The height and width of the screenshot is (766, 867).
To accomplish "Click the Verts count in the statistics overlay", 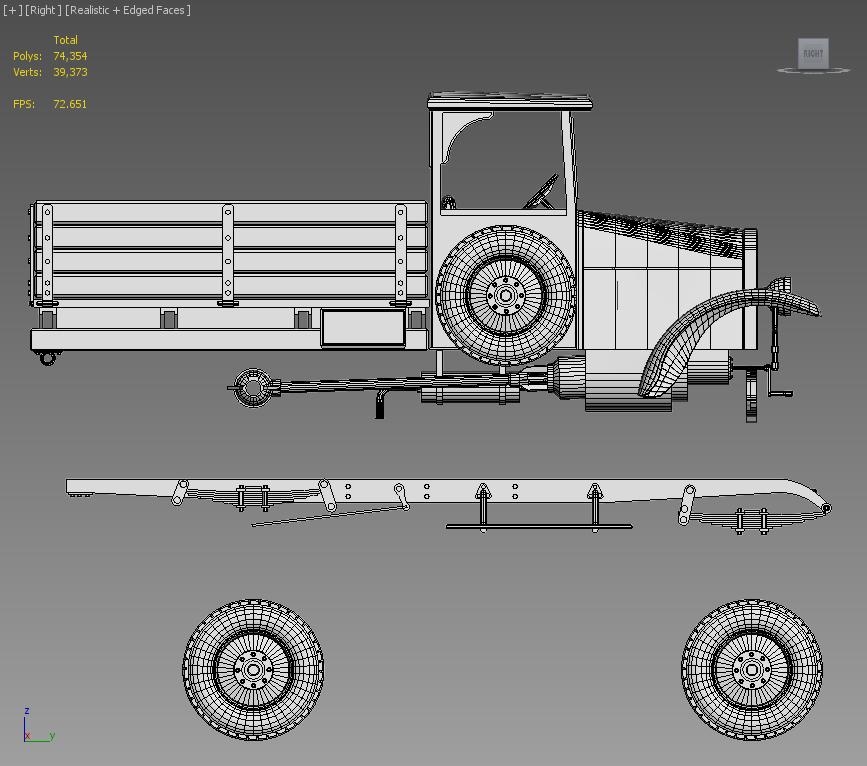I will point(69,72).
